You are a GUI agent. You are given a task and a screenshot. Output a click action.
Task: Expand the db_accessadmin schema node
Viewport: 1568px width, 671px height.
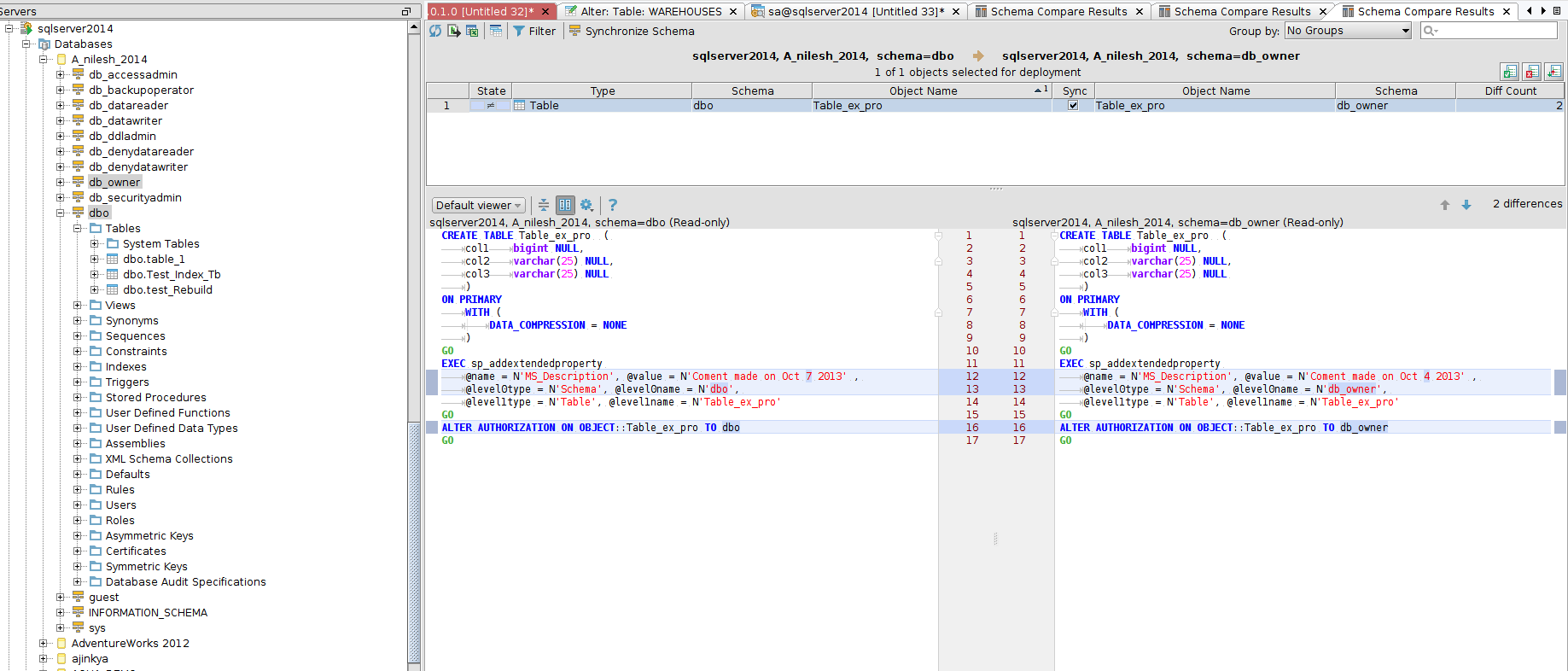click(x=61, y=74)
